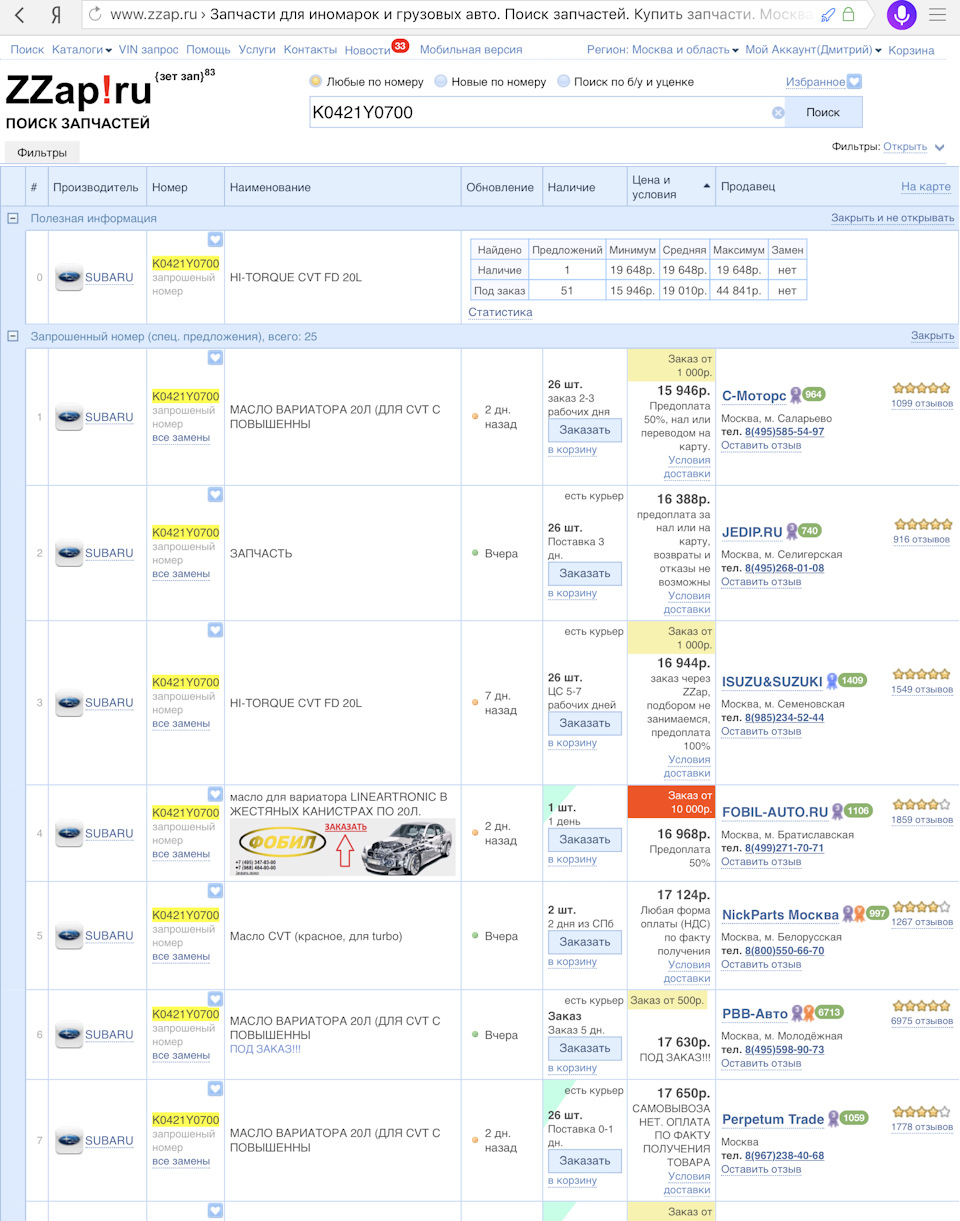This screenshot has width=960, height=1221.
Task: Open the Новости menu item
Action: point(367,50)
